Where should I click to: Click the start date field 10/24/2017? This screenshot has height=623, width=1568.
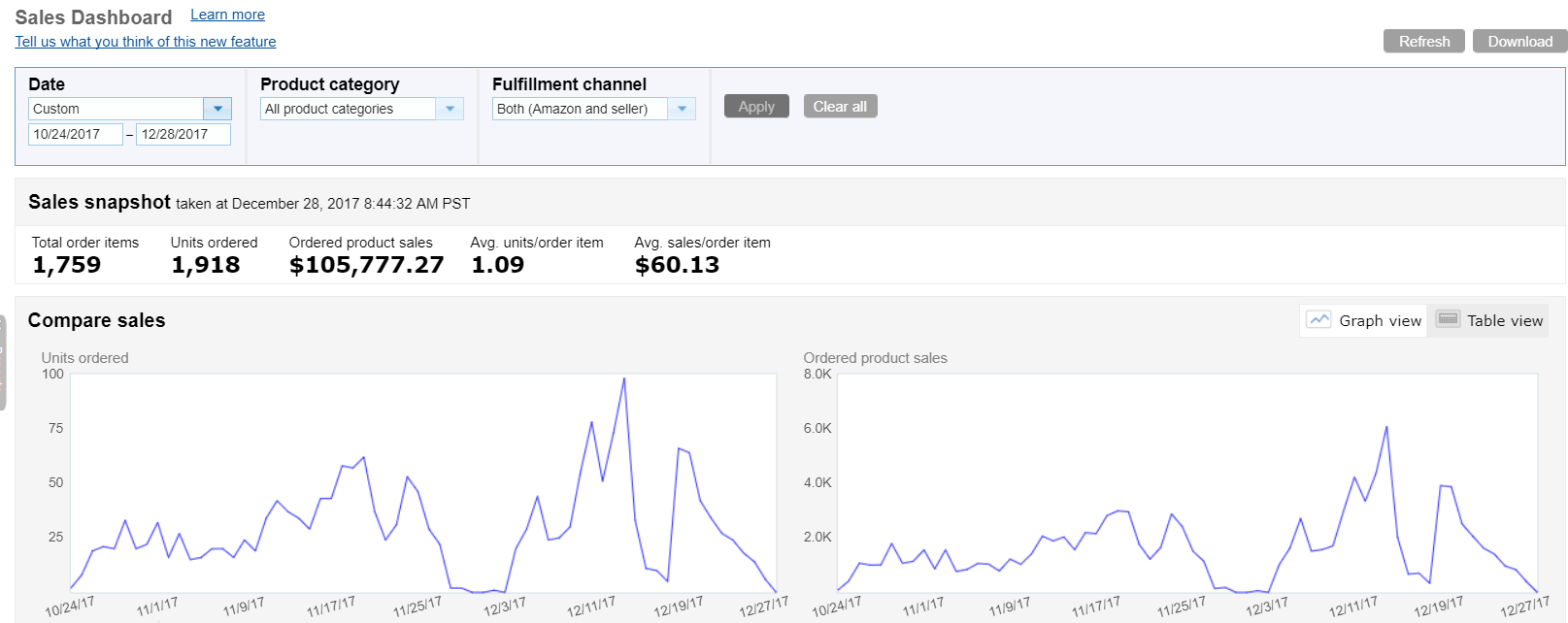pos(76,134)
